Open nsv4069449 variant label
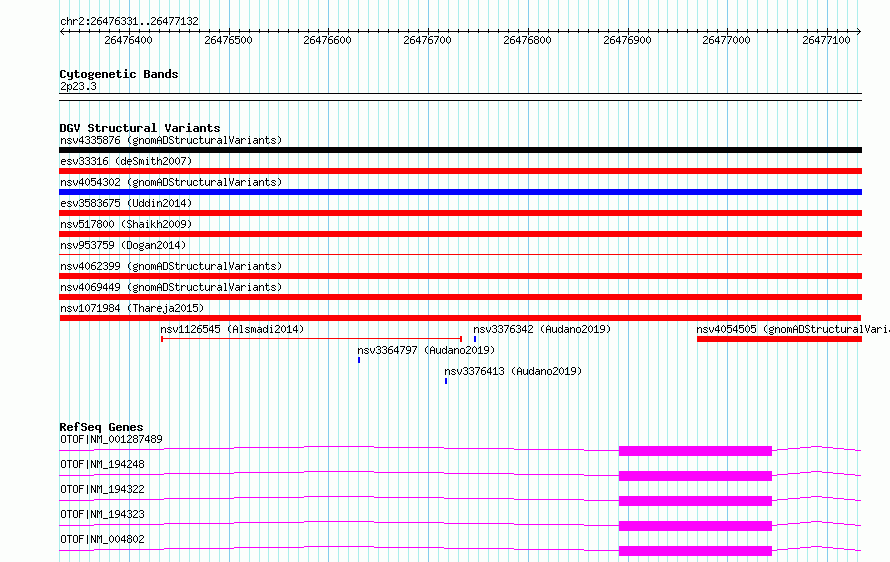 [x=171, y=287]
